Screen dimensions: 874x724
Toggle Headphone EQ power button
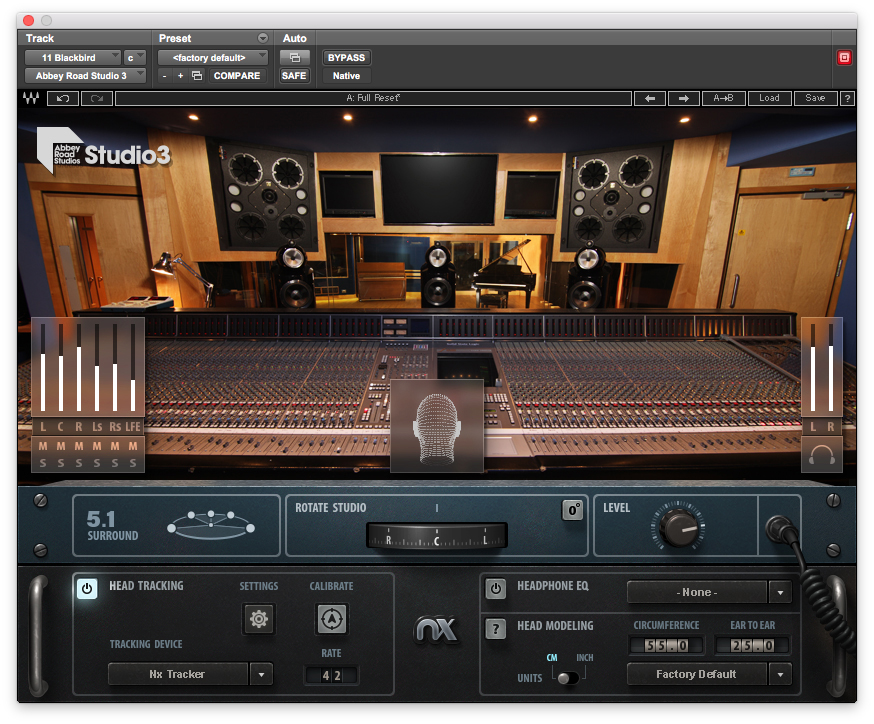[495, 588]
